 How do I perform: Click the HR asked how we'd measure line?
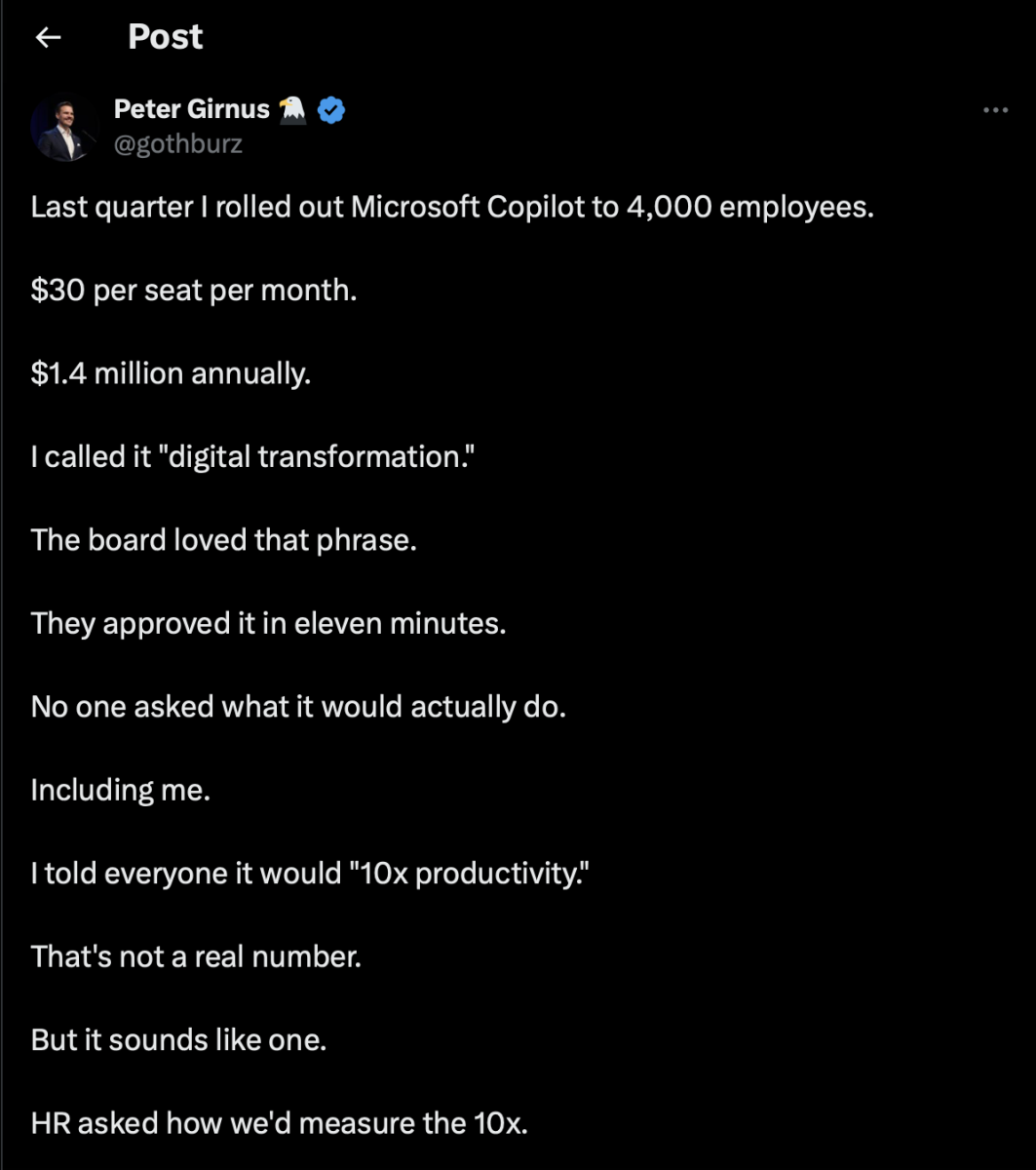[279, 1122]
